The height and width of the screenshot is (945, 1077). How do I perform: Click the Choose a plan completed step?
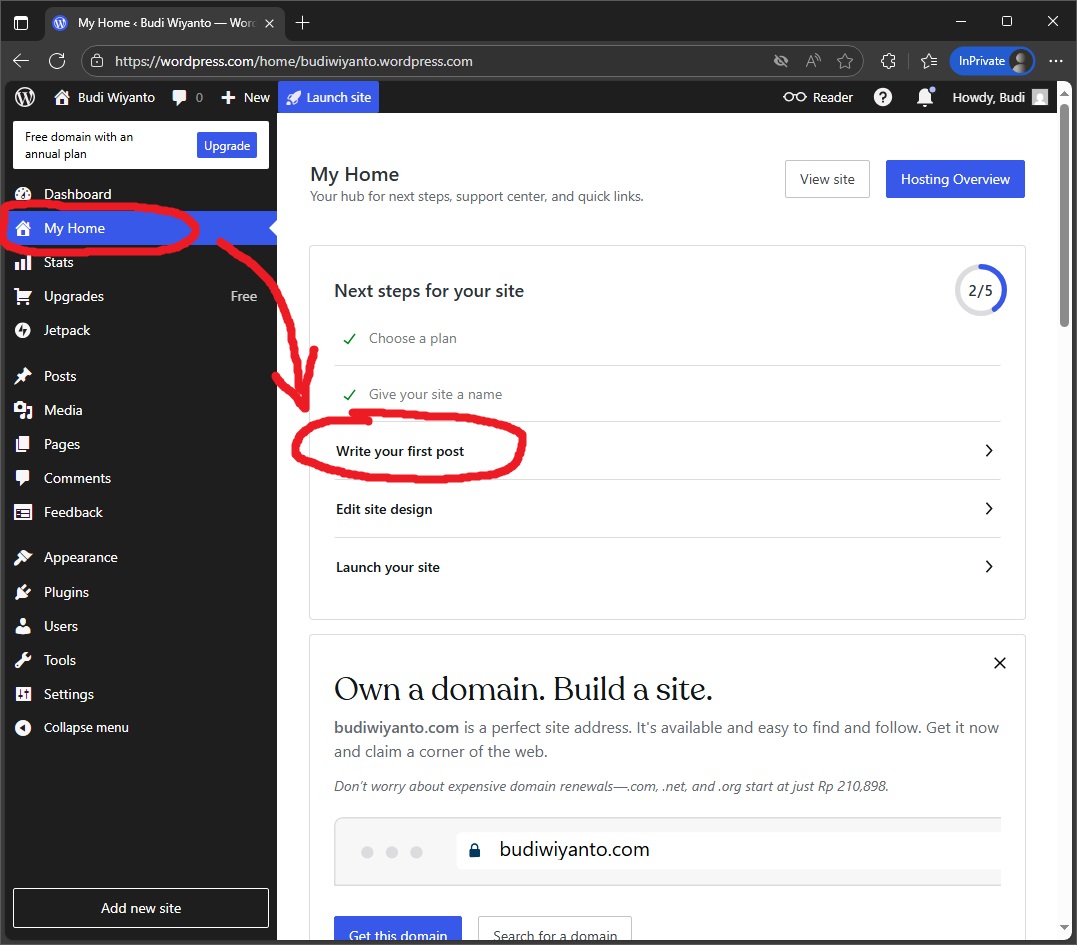(x=667, y=338)
